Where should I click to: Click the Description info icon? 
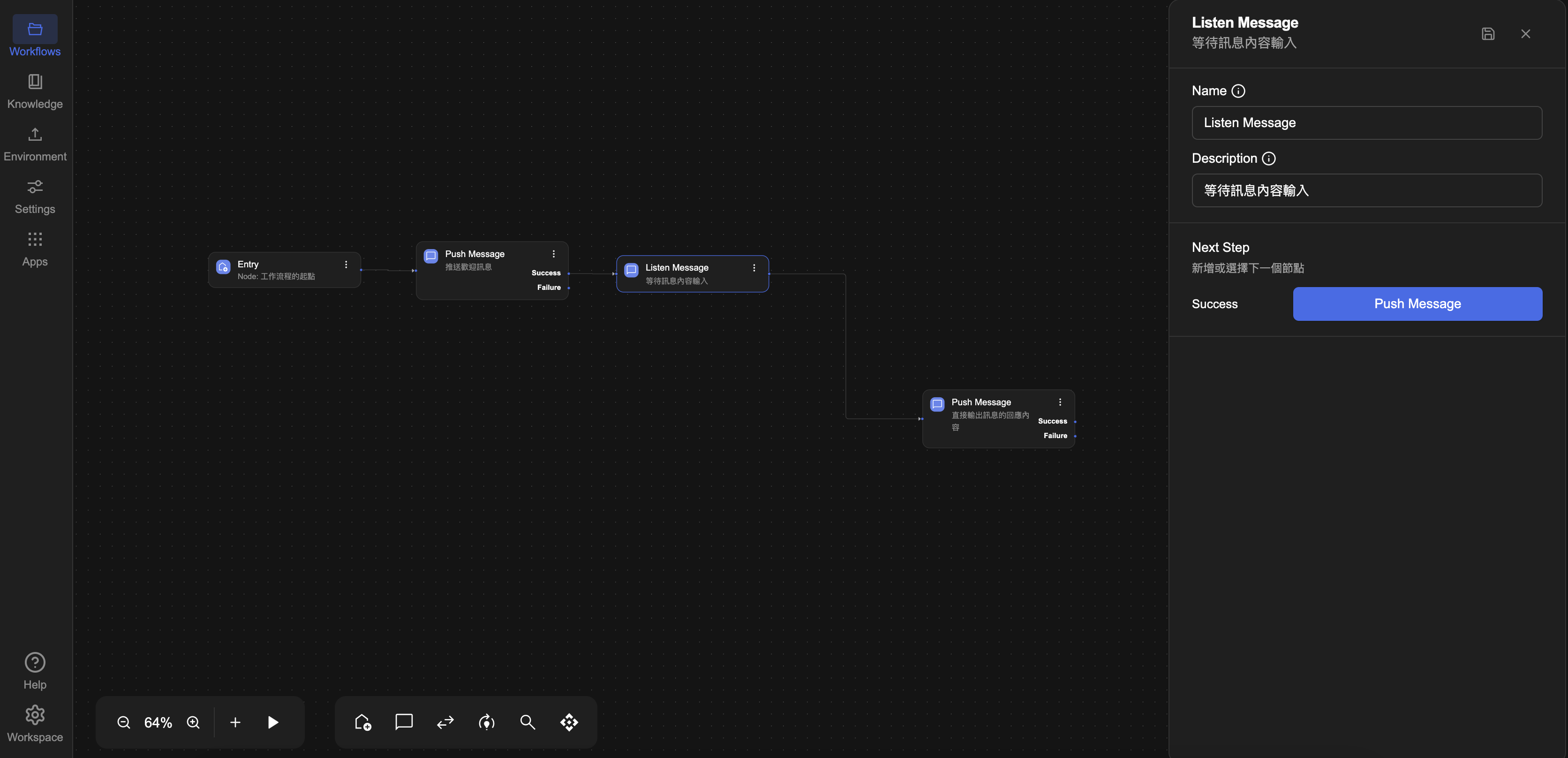click(1268, 158)
